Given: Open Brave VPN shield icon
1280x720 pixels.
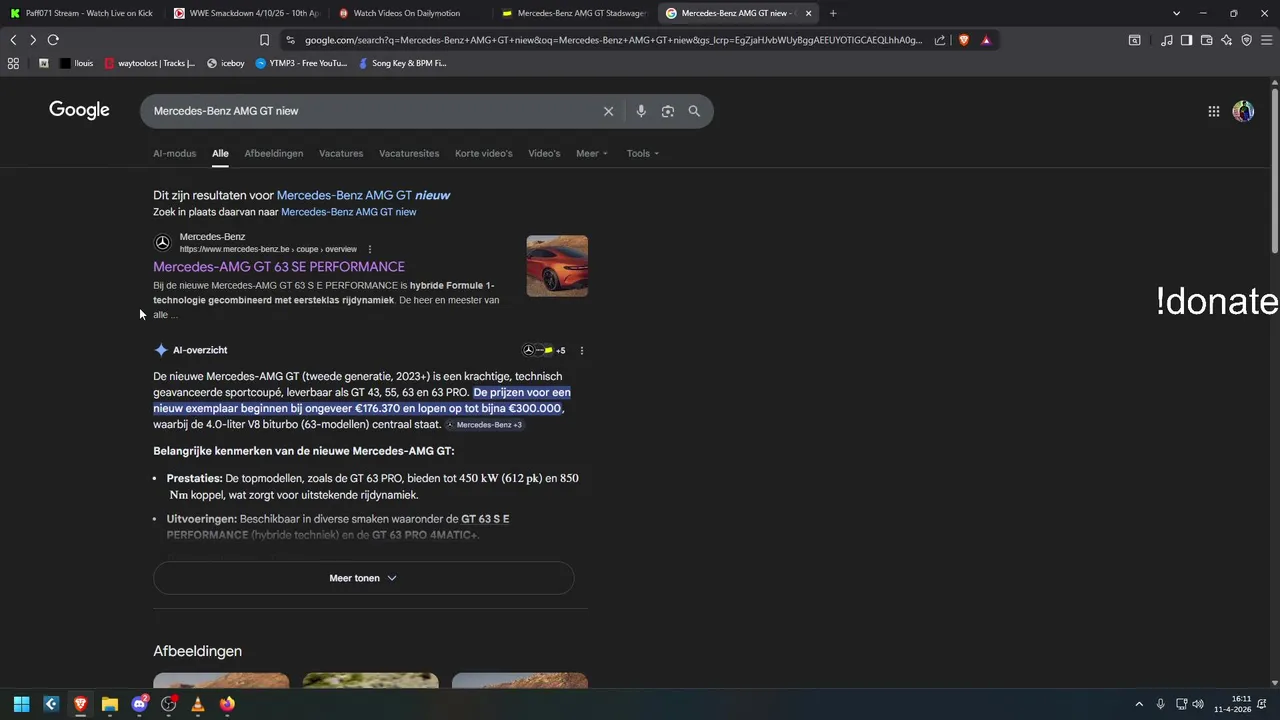Looking at the screenshot, I should coord(1247,40).
